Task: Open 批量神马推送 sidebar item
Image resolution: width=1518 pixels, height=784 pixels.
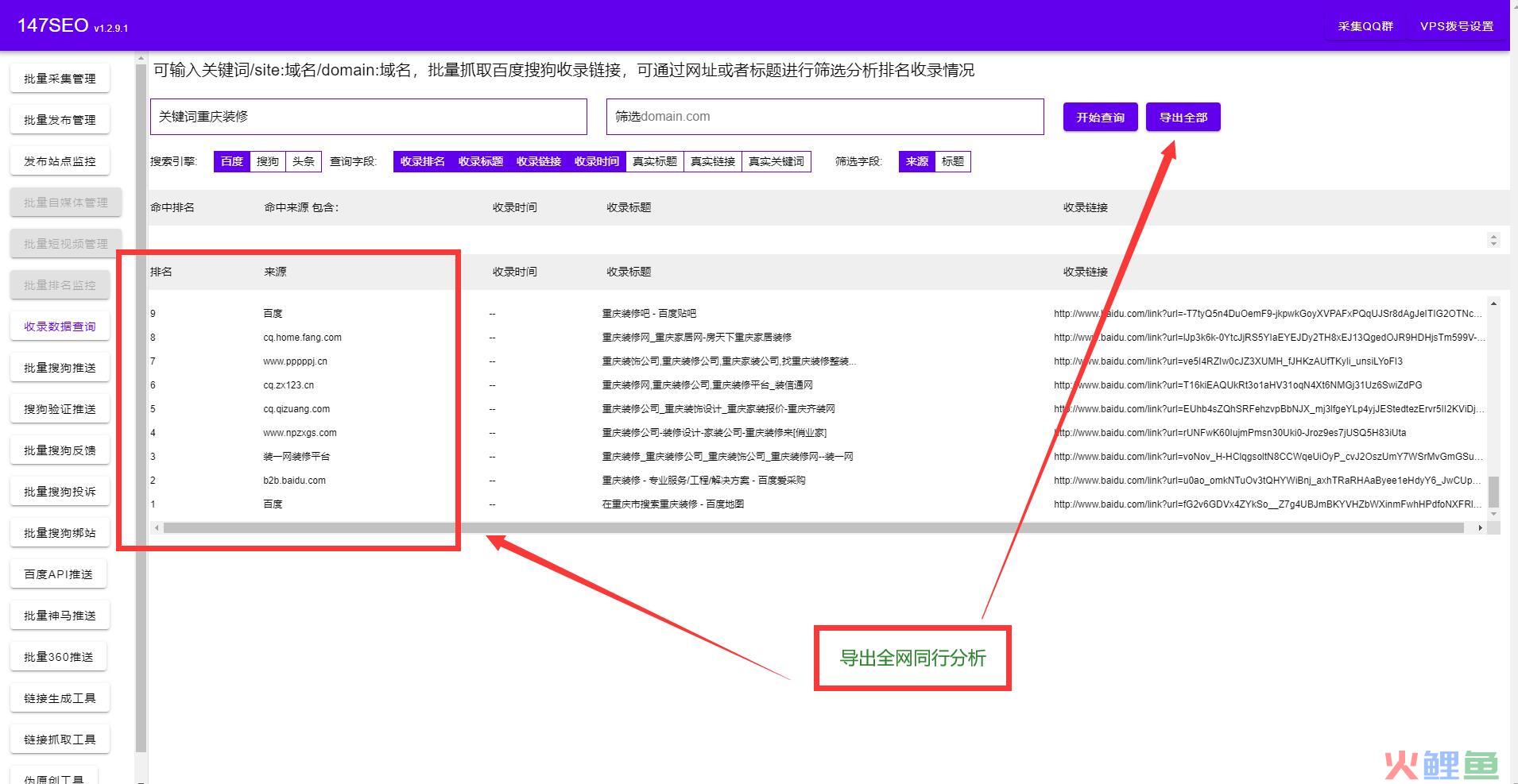Action: (60, 616)
